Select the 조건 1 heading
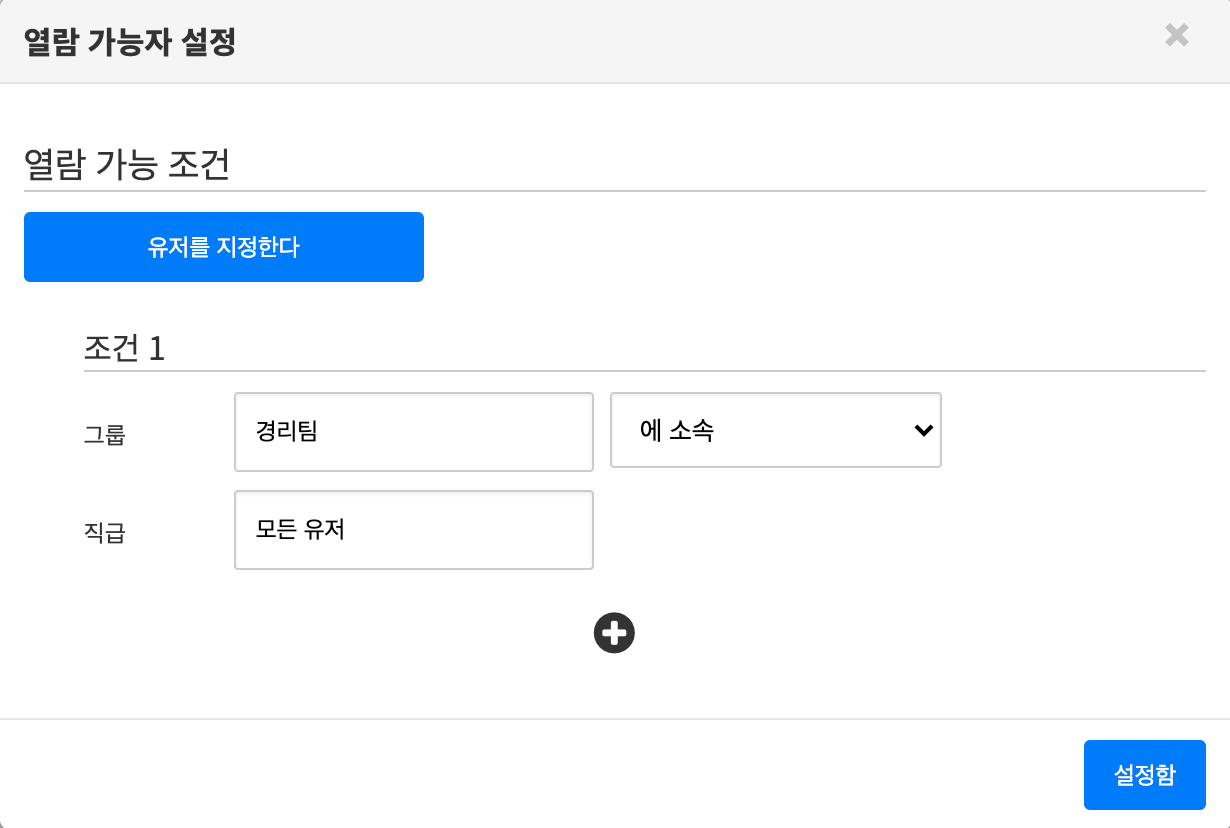The image size is (1230, 828). 125,349
